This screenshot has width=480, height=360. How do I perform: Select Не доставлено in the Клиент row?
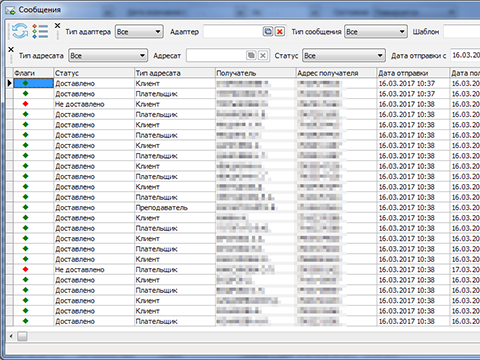pyautogui.click(x=94, y=104)
